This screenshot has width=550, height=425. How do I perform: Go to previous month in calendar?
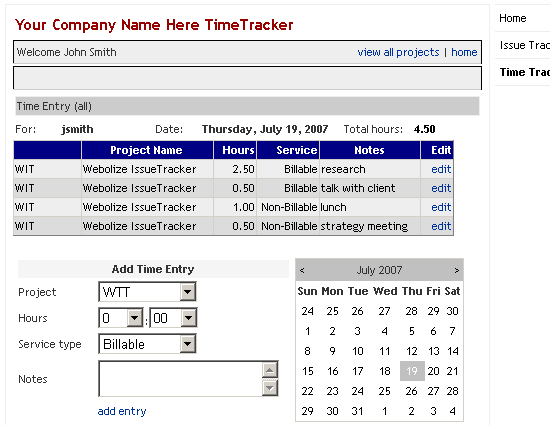pyautogui.click(x=302, y=270)
